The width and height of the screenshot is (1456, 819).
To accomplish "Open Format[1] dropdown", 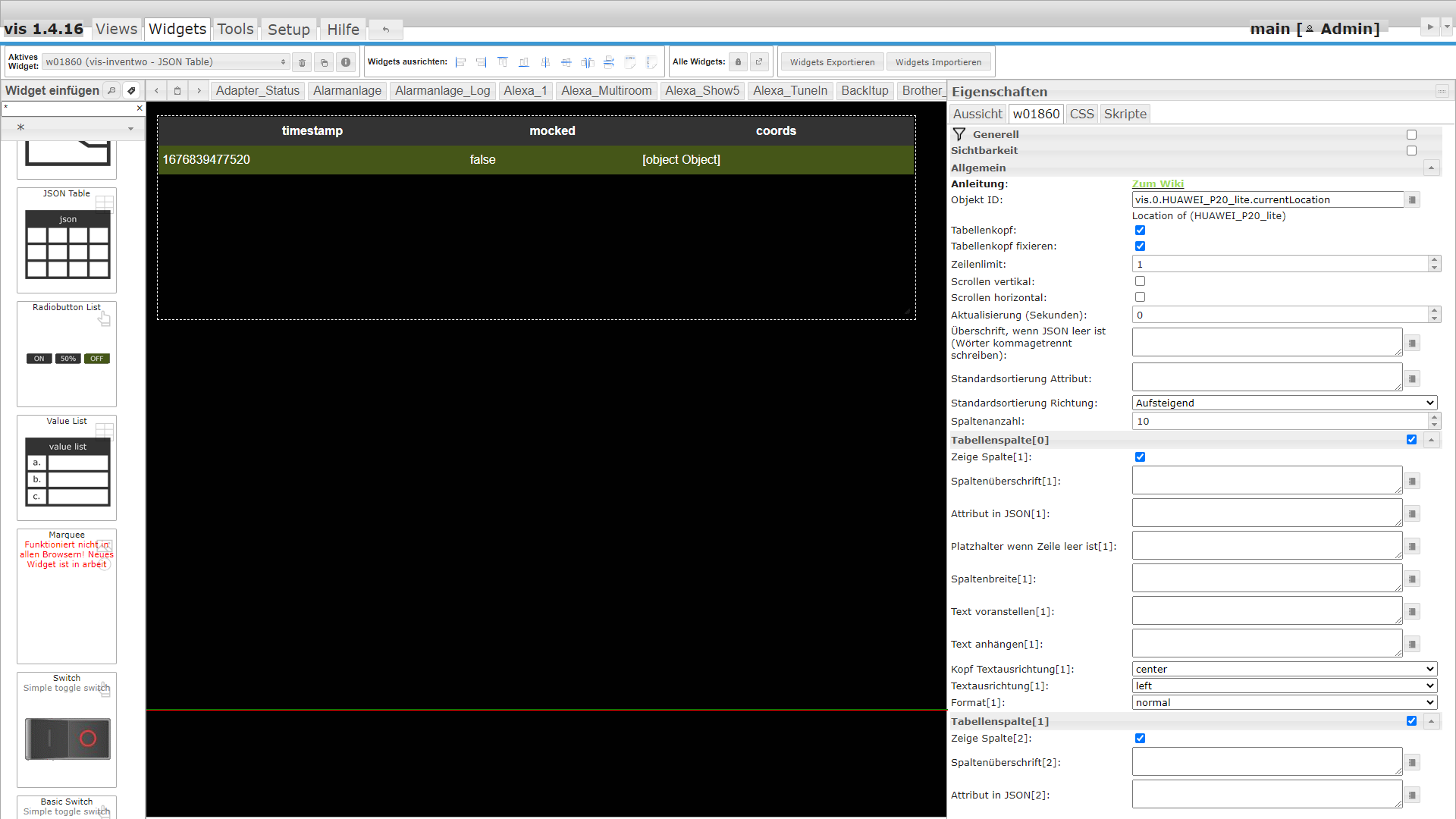I will tap(1285, 703).
